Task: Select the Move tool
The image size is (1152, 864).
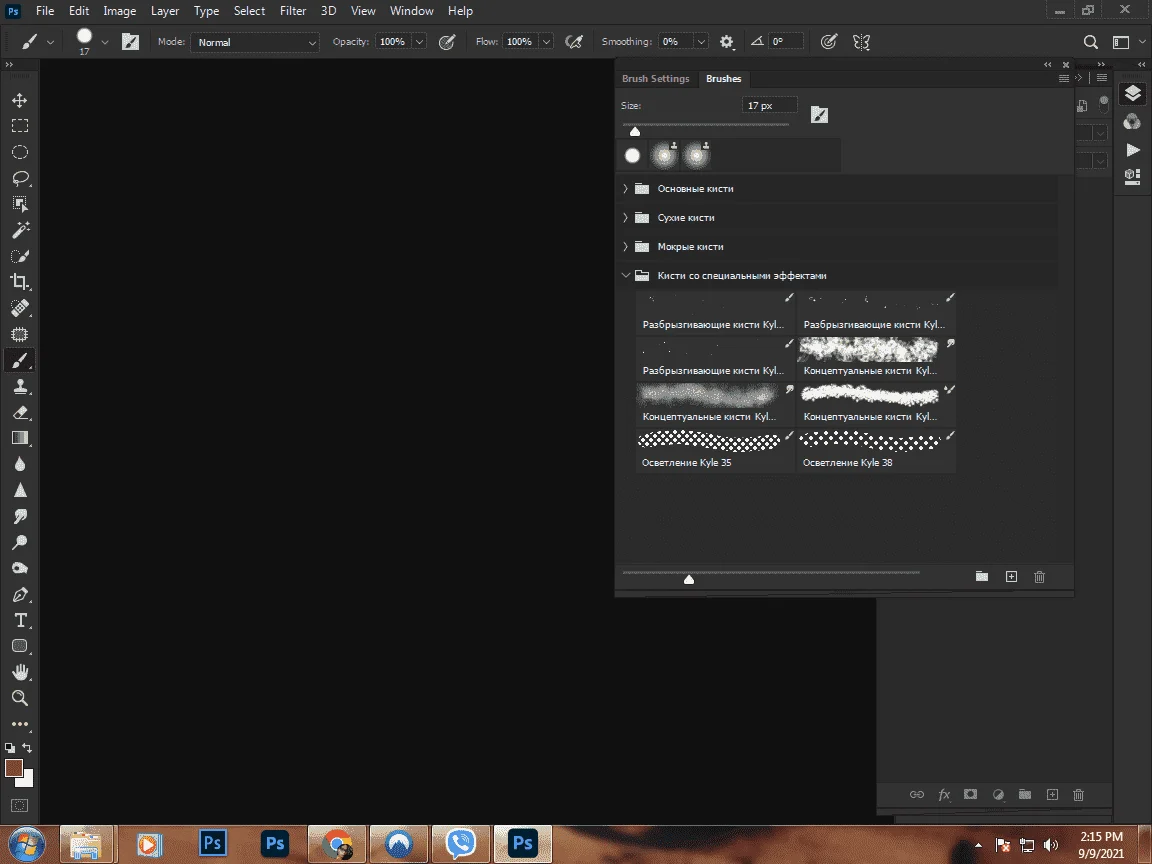Action: (20, 100)
